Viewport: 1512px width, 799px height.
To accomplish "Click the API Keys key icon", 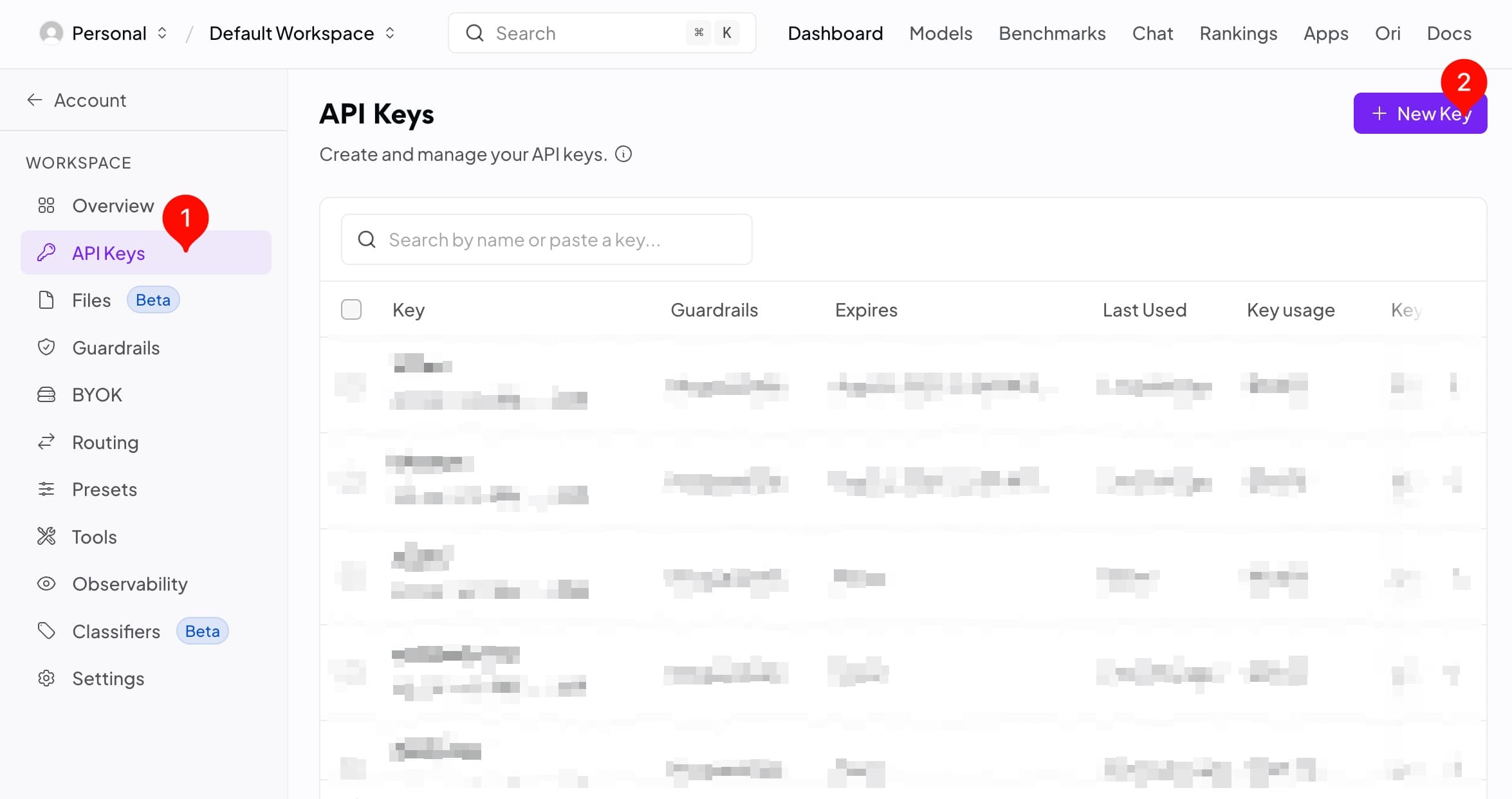I will [x=46, y=253].
